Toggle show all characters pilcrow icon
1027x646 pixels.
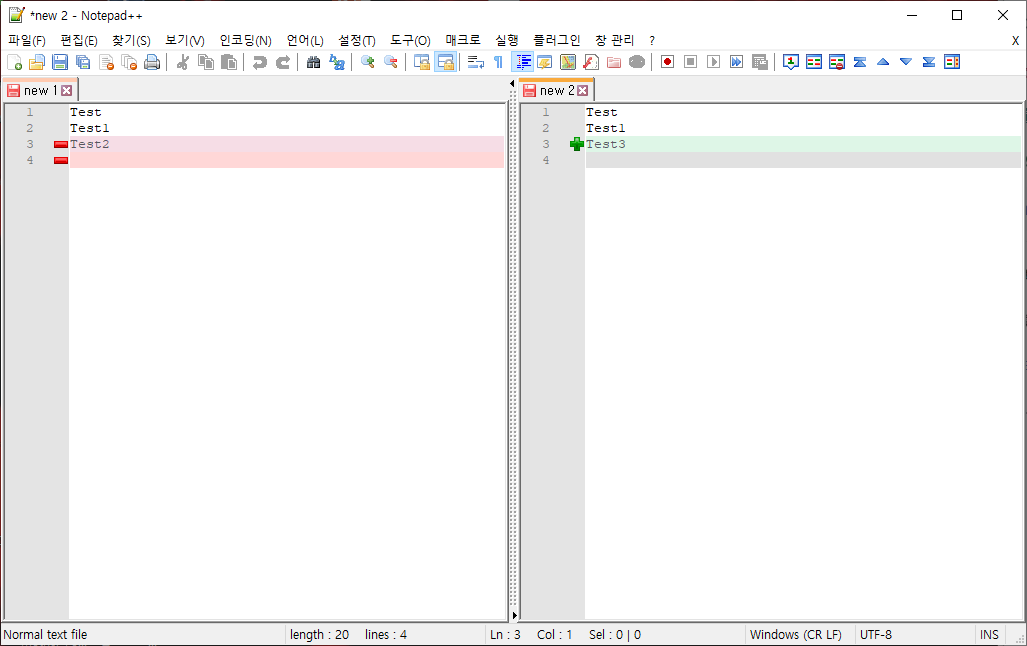(x=498, y=62)
